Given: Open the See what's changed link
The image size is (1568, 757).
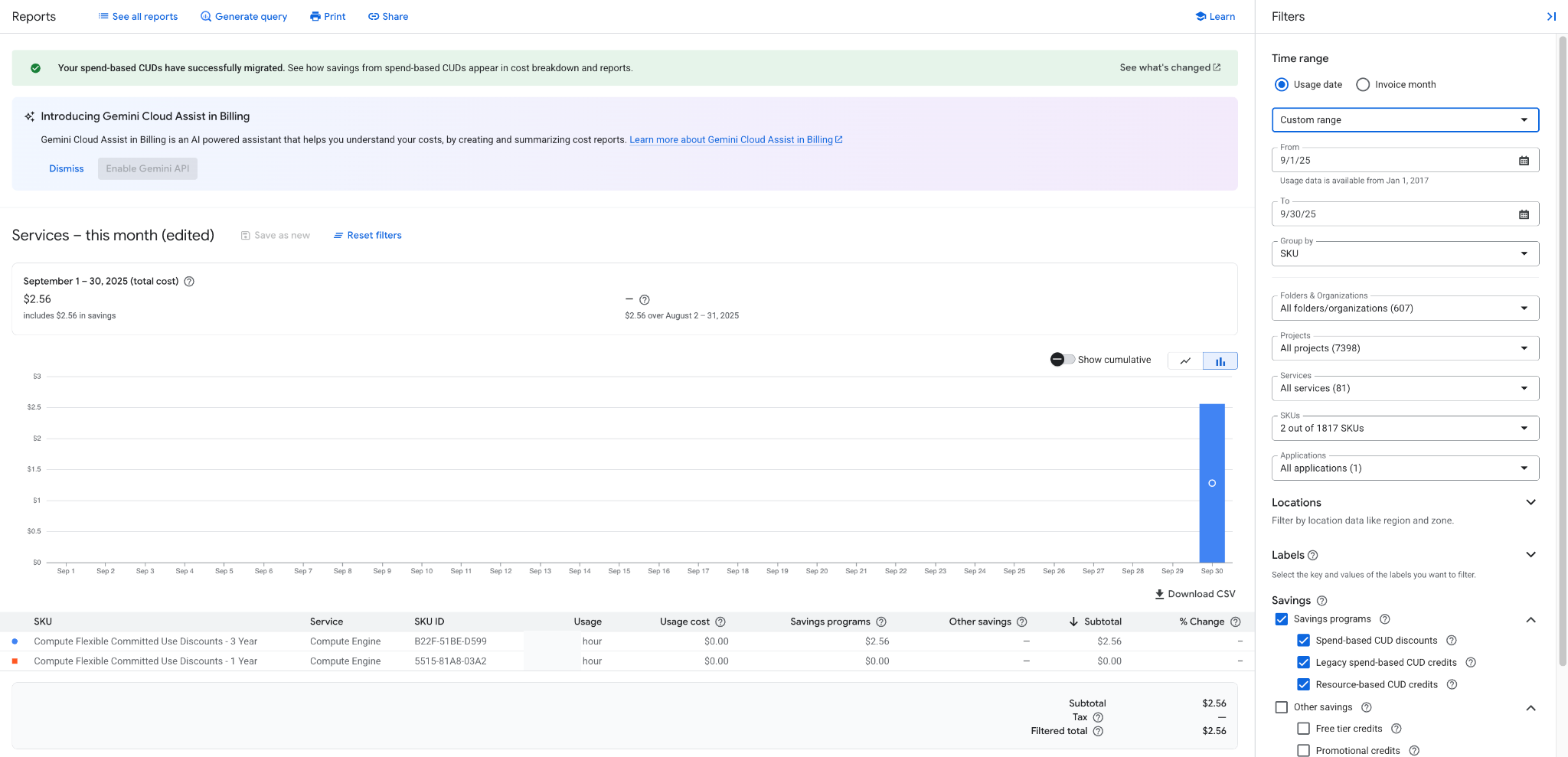Looking at the screenshot, I should 1170,67.
